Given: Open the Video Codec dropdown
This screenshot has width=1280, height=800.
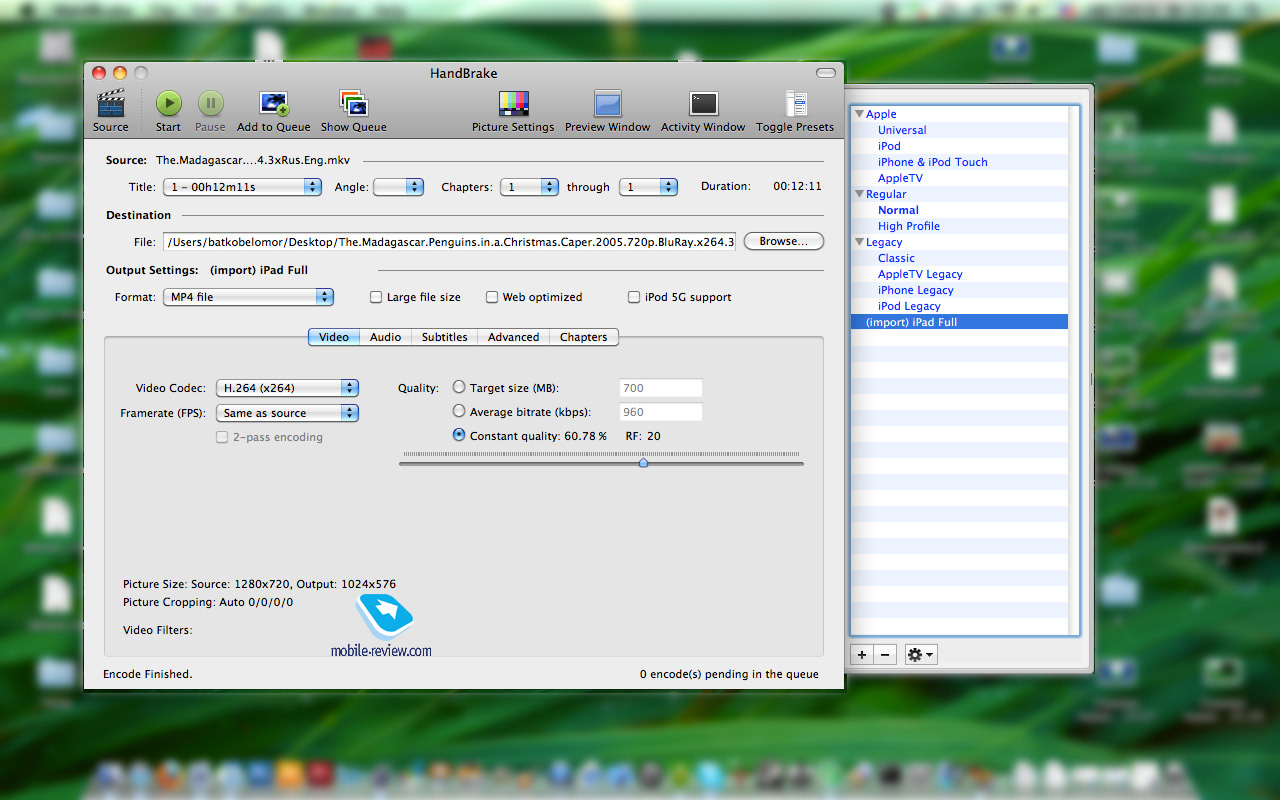Looking at the screenshot, I should point(288,388).
